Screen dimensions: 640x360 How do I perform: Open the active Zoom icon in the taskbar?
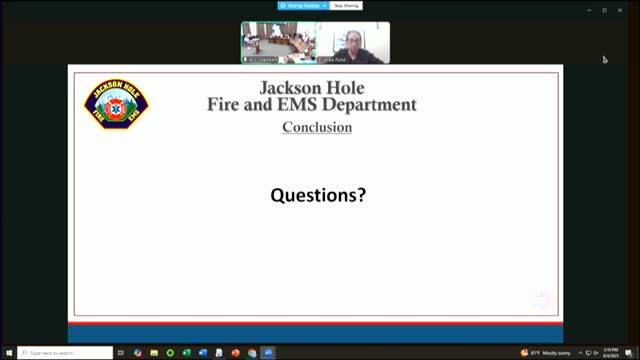[x=268, y=353]
